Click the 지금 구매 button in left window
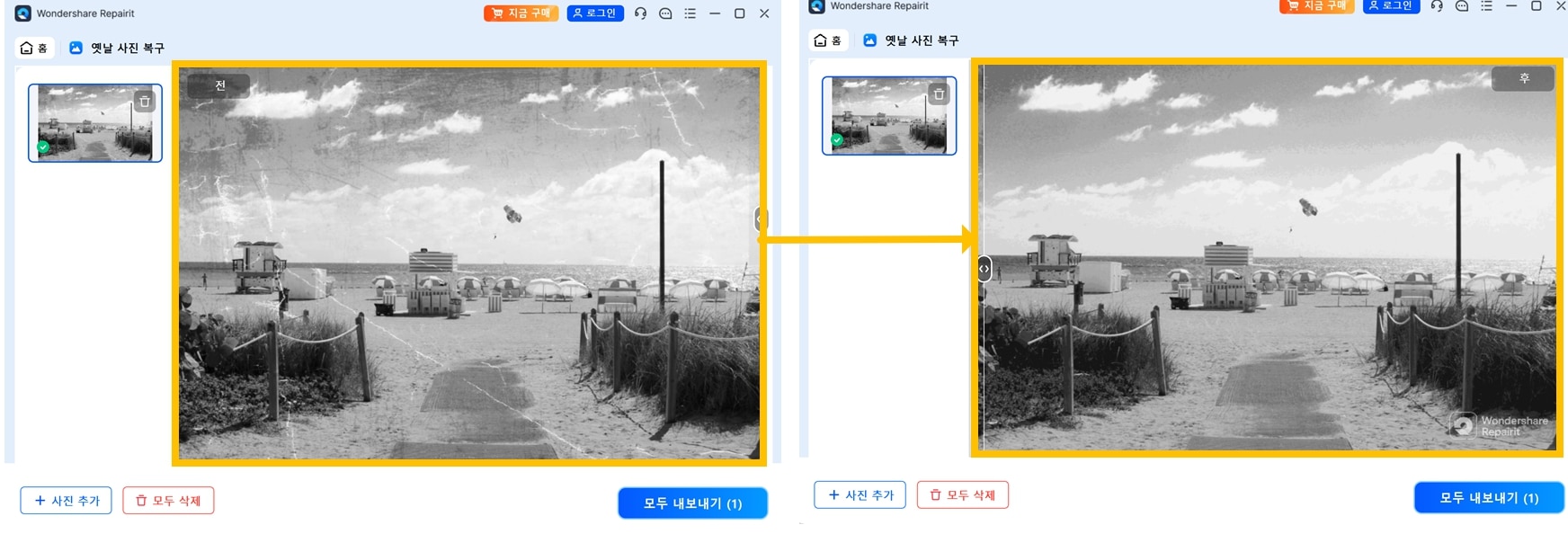This screenshot has width=1568, height=534. [521, 13]
